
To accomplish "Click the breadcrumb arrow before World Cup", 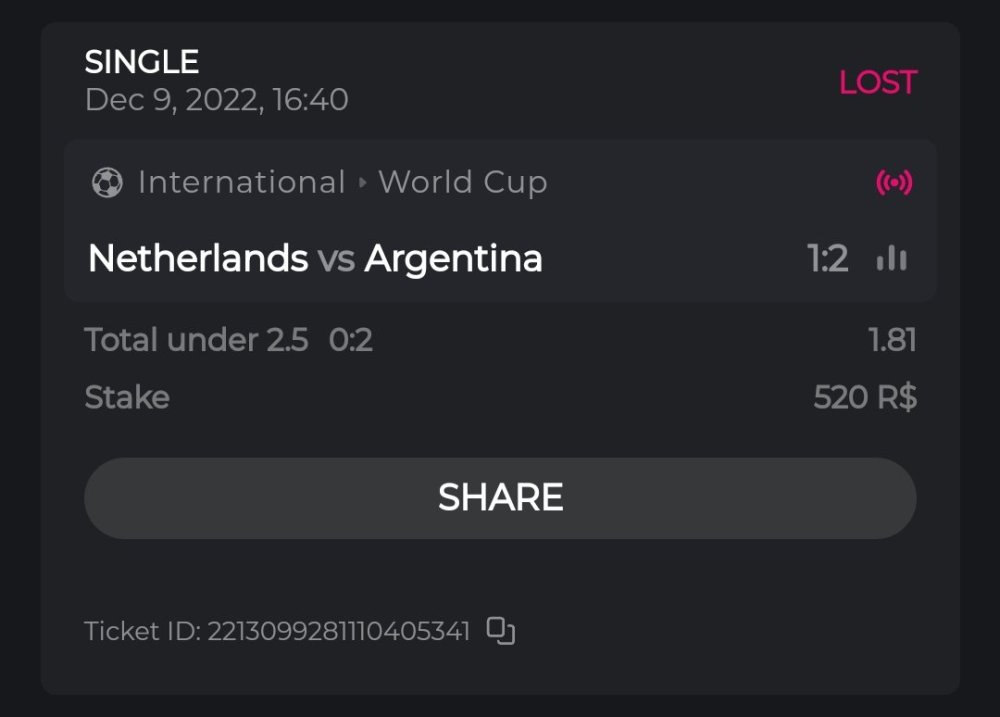I will point(362,183).
